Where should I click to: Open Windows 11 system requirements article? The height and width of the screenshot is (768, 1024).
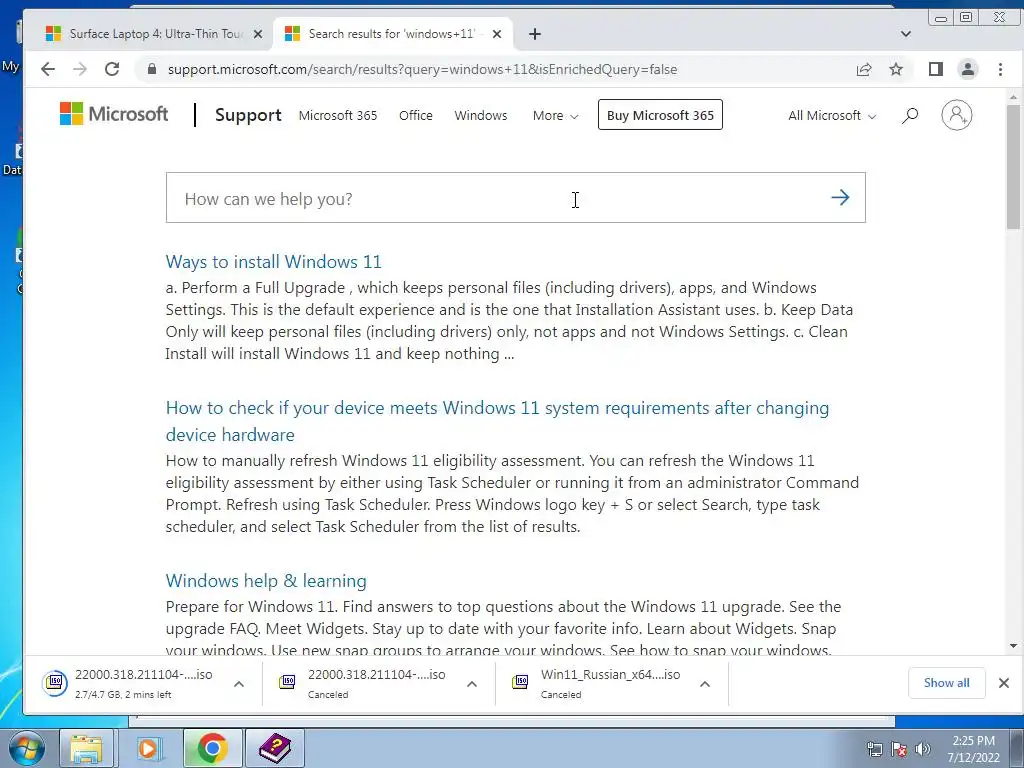tap(497, 421)
